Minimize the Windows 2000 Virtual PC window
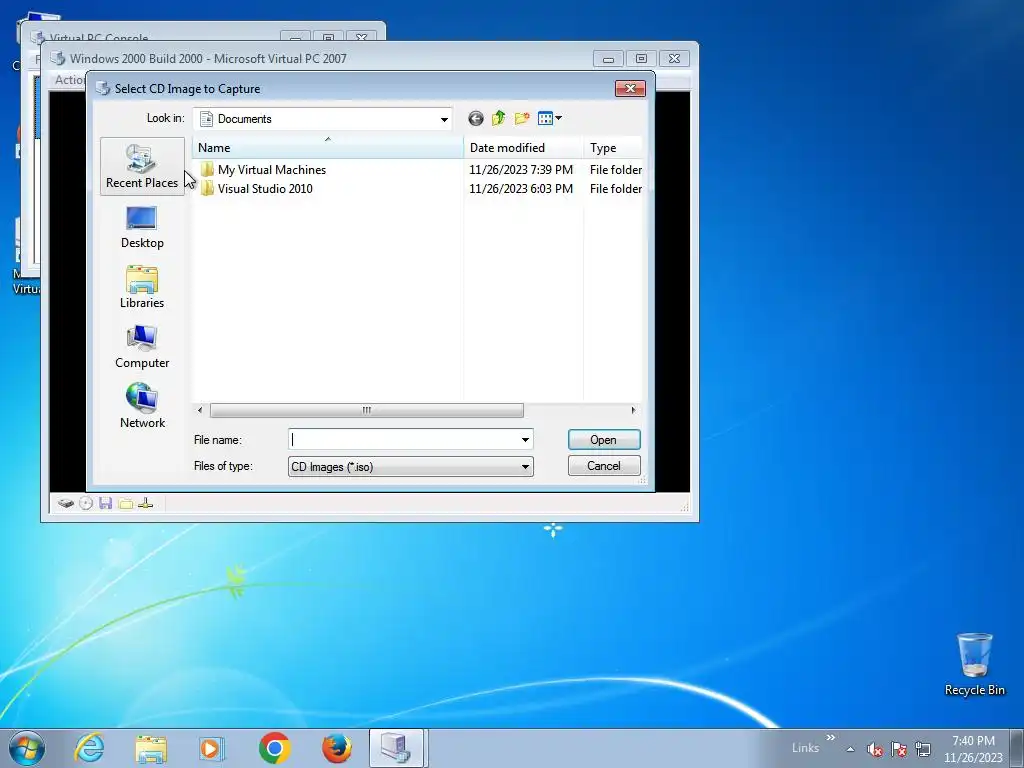Screen dimensions: 1024x768 pos(608,59)
